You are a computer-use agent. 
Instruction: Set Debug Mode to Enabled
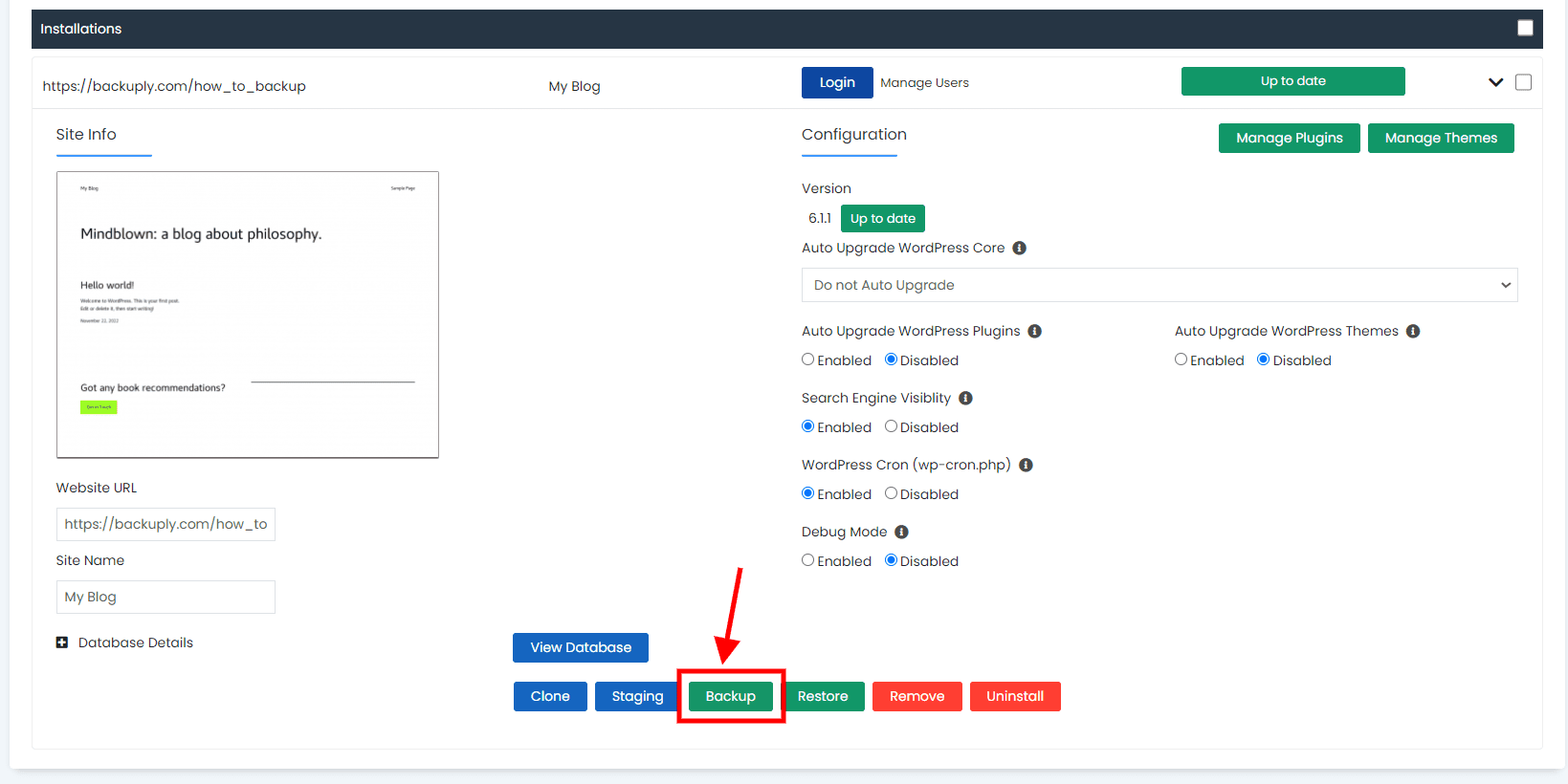(x=808, y=560)
